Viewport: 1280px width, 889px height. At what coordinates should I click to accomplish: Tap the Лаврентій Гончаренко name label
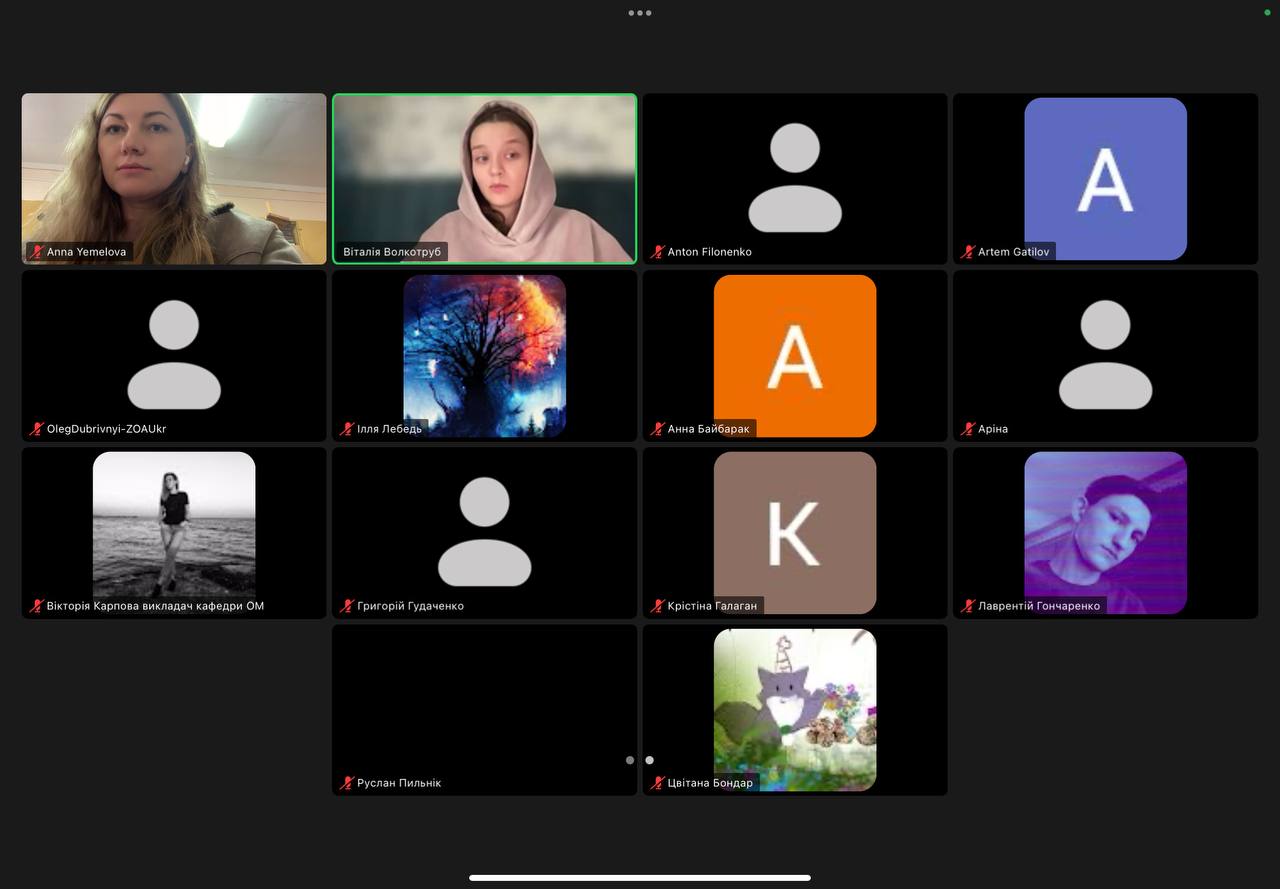pyautogui.click(x=1038, y=606)
